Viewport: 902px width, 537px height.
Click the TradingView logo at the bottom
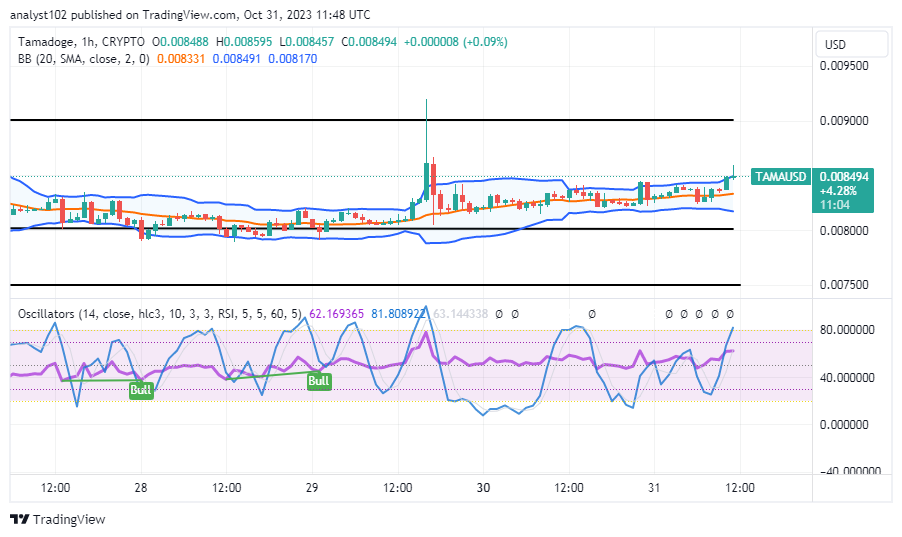point(58,519)
